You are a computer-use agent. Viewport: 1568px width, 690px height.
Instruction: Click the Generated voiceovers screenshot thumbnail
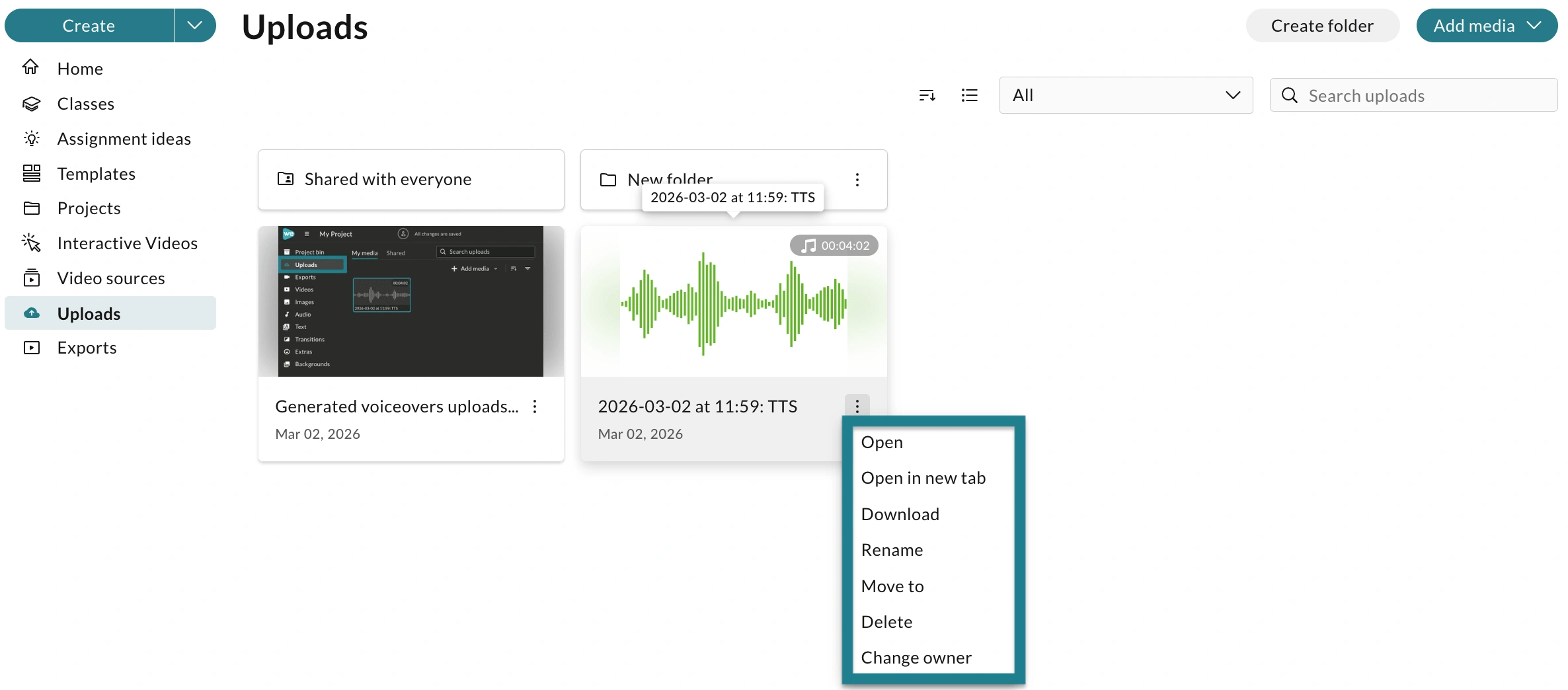pos(411,301)
